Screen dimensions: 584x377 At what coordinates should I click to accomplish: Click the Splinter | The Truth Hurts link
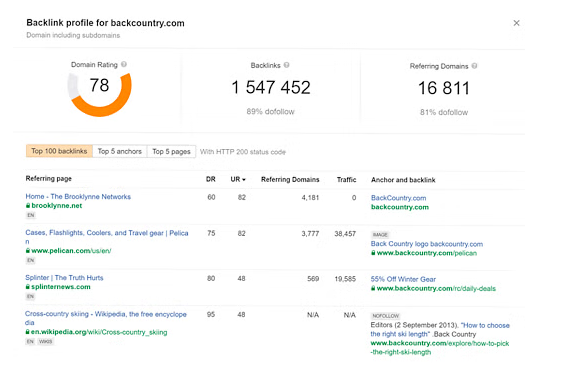pyautogui.click(x=64, y=278)
